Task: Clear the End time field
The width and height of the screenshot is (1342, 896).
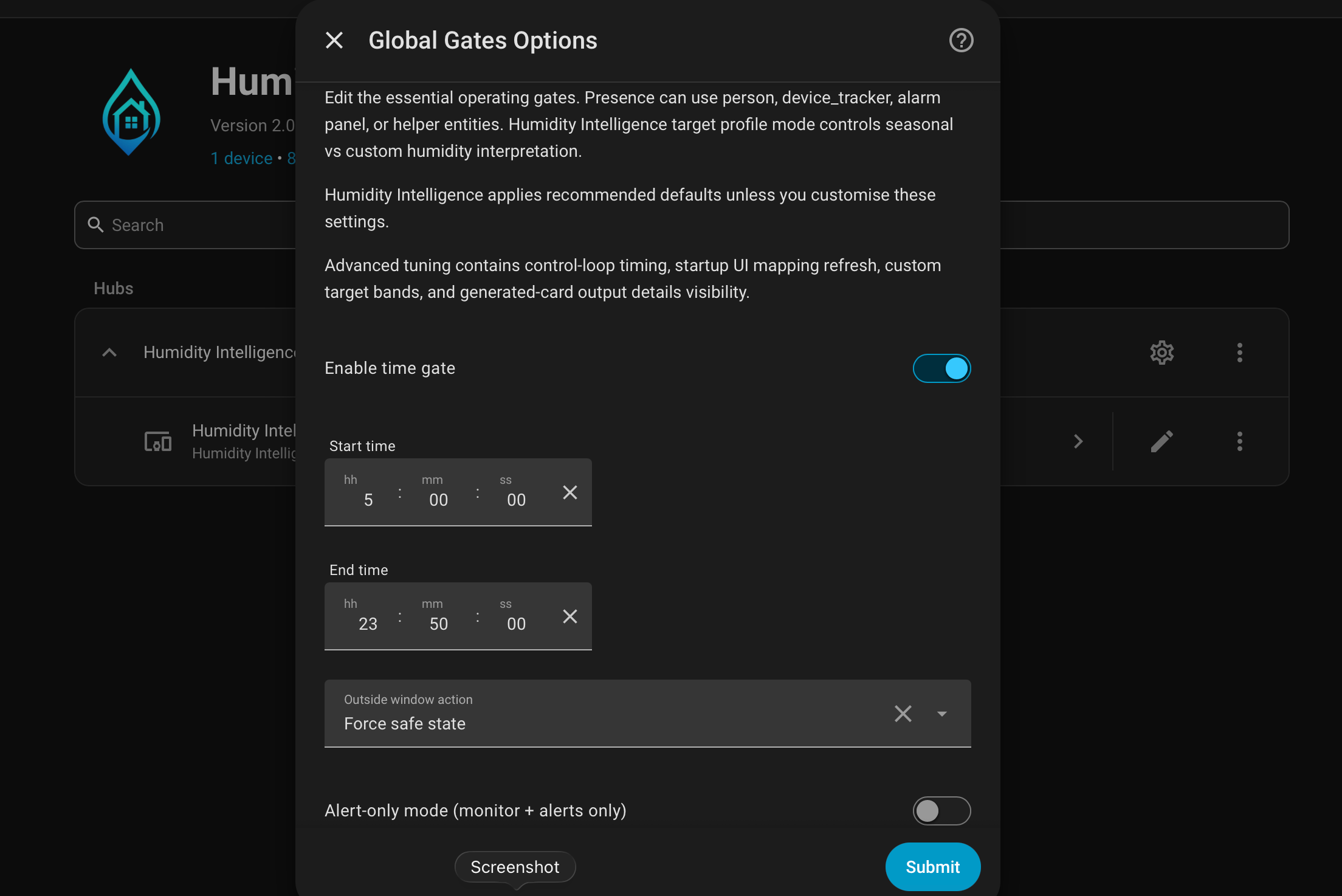Action: click(569, 616)
